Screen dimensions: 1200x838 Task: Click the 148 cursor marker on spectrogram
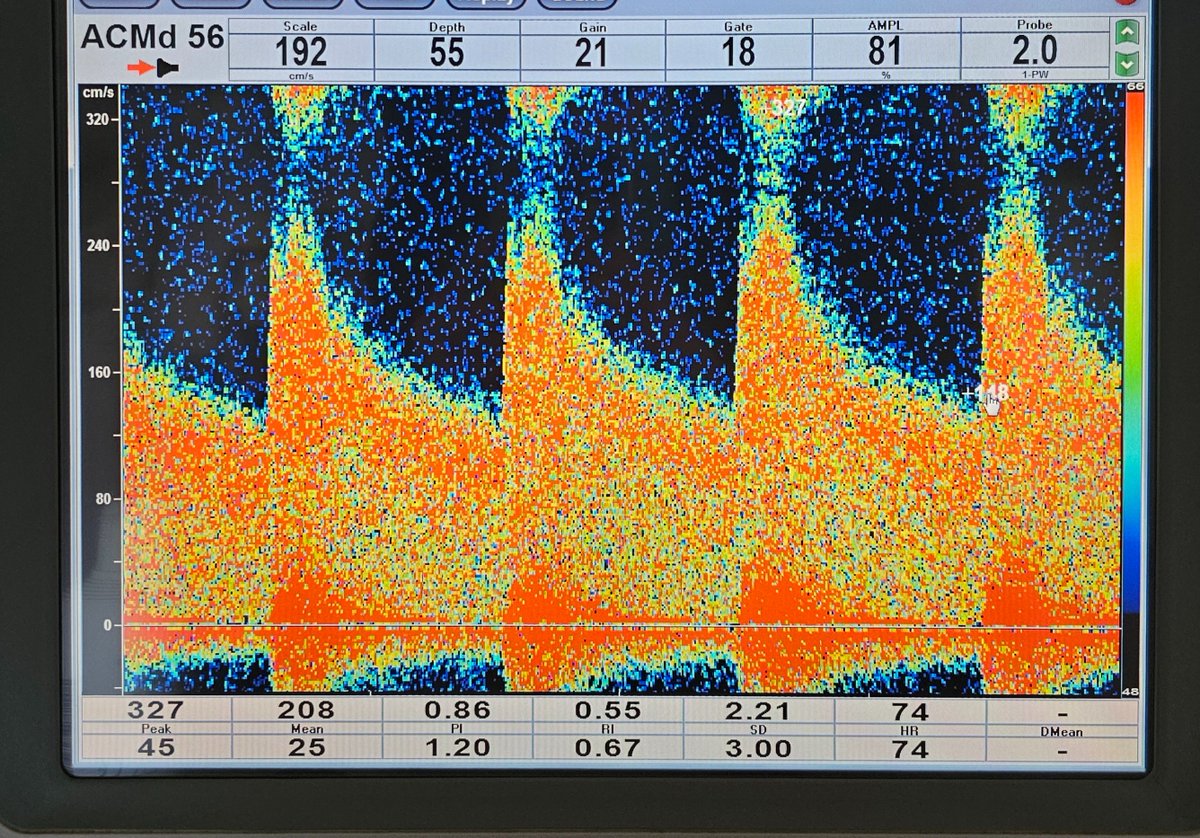(985, 390)
